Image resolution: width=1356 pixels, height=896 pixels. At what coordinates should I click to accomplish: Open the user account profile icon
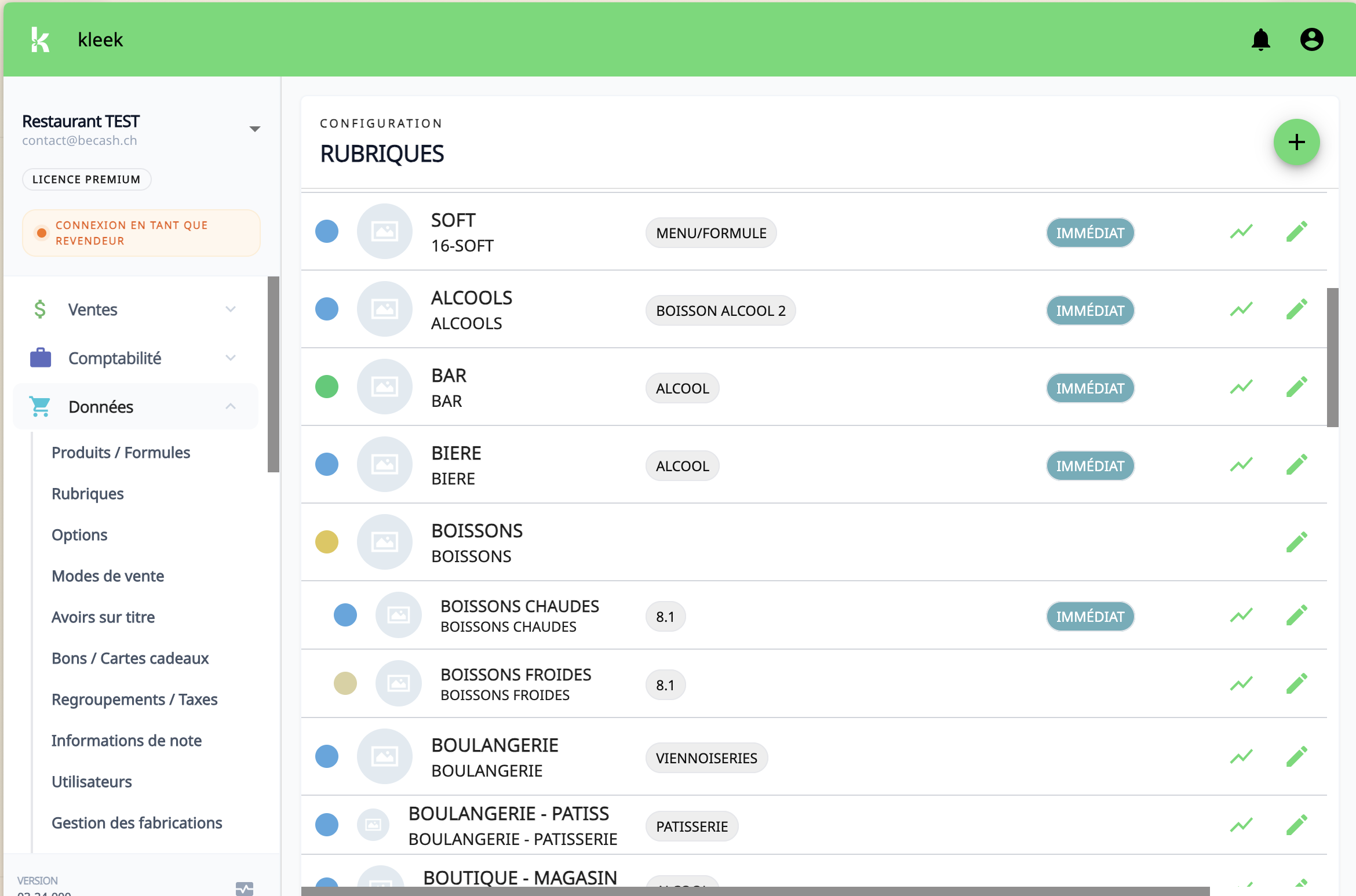point(1311,40)
